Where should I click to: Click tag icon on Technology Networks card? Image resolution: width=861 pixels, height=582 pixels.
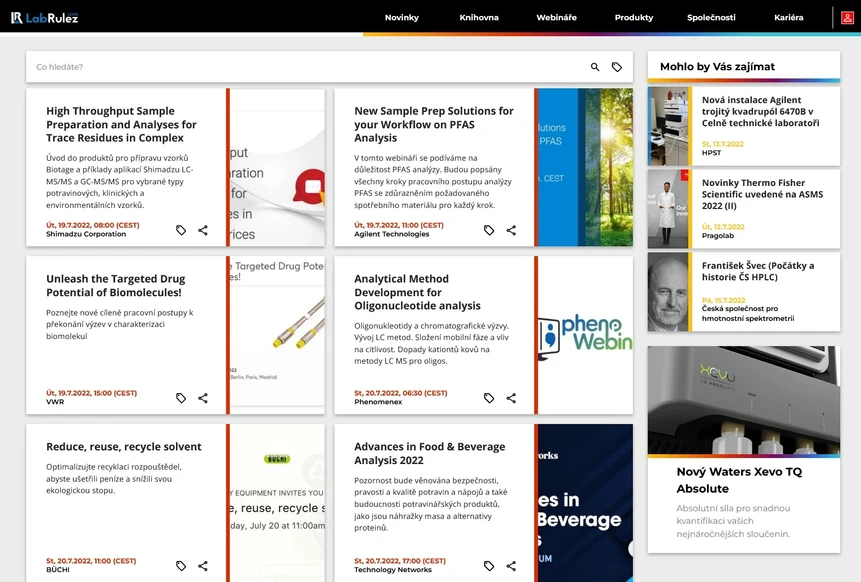[x=489, y=566]
